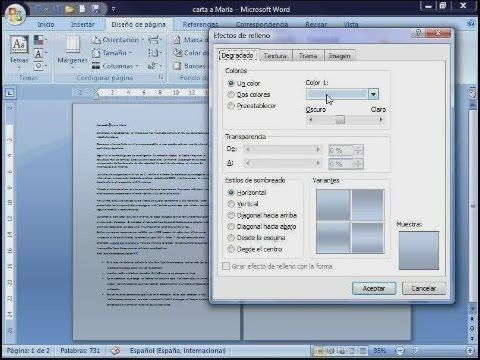Expand the Color 1 dropdown arrow
The height and width of the screenshot is (360, 480).
tap(373, 94)
